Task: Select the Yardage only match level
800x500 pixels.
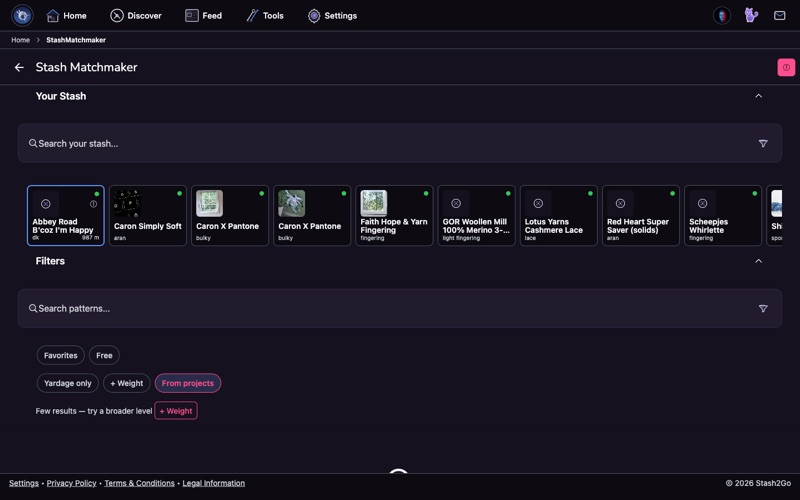Action: click(x=67, y=383)
